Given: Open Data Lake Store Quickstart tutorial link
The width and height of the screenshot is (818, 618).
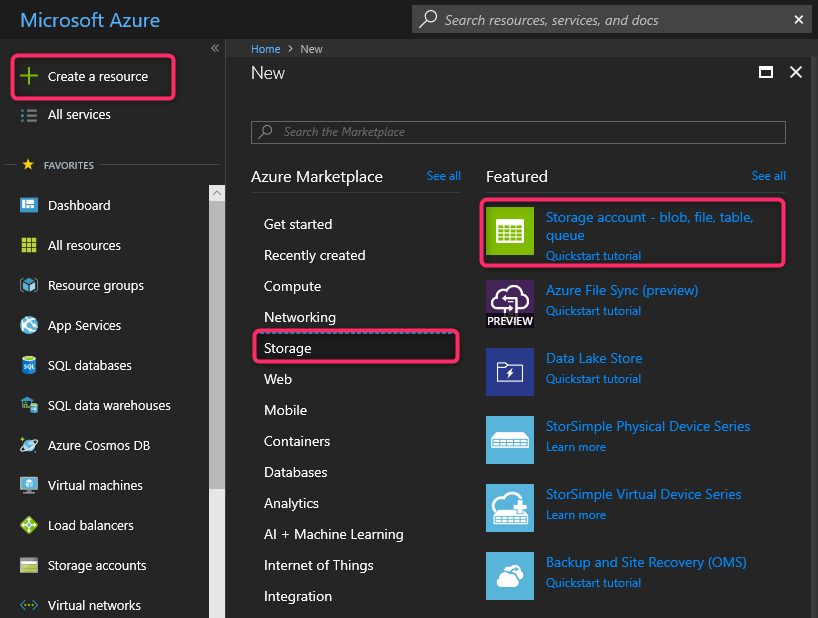Looking at the screenshot, I should 593,379.
